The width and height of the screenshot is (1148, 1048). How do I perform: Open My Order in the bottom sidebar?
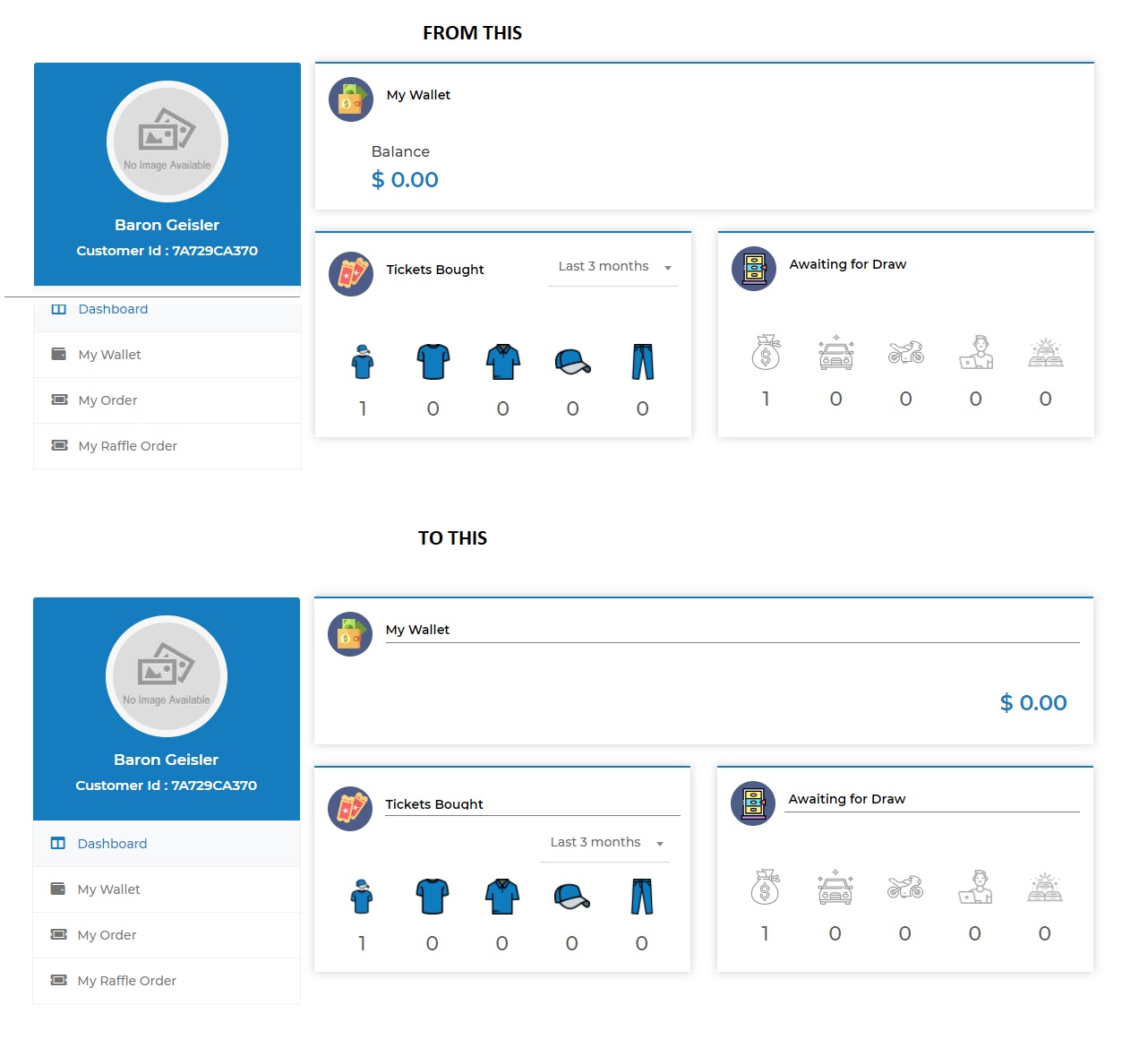tap(167, 935)
